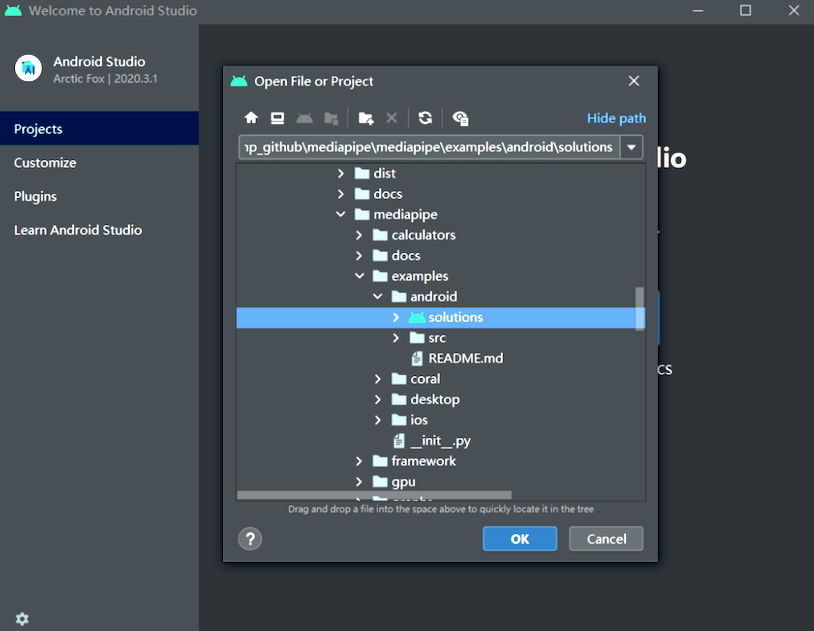Toggle show hidden files and directories
Viewport: 814px width, 631px height.
tap(460, 118)
